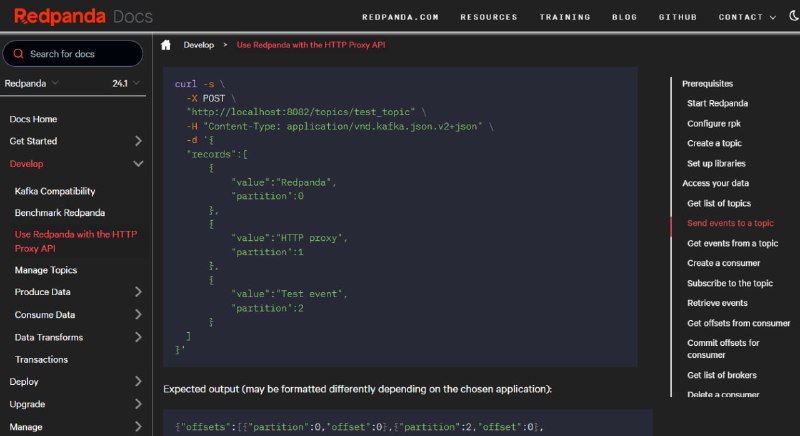
Task: Click the HTTP Proxy API breadcrumb link
Action: coord(311,45)
